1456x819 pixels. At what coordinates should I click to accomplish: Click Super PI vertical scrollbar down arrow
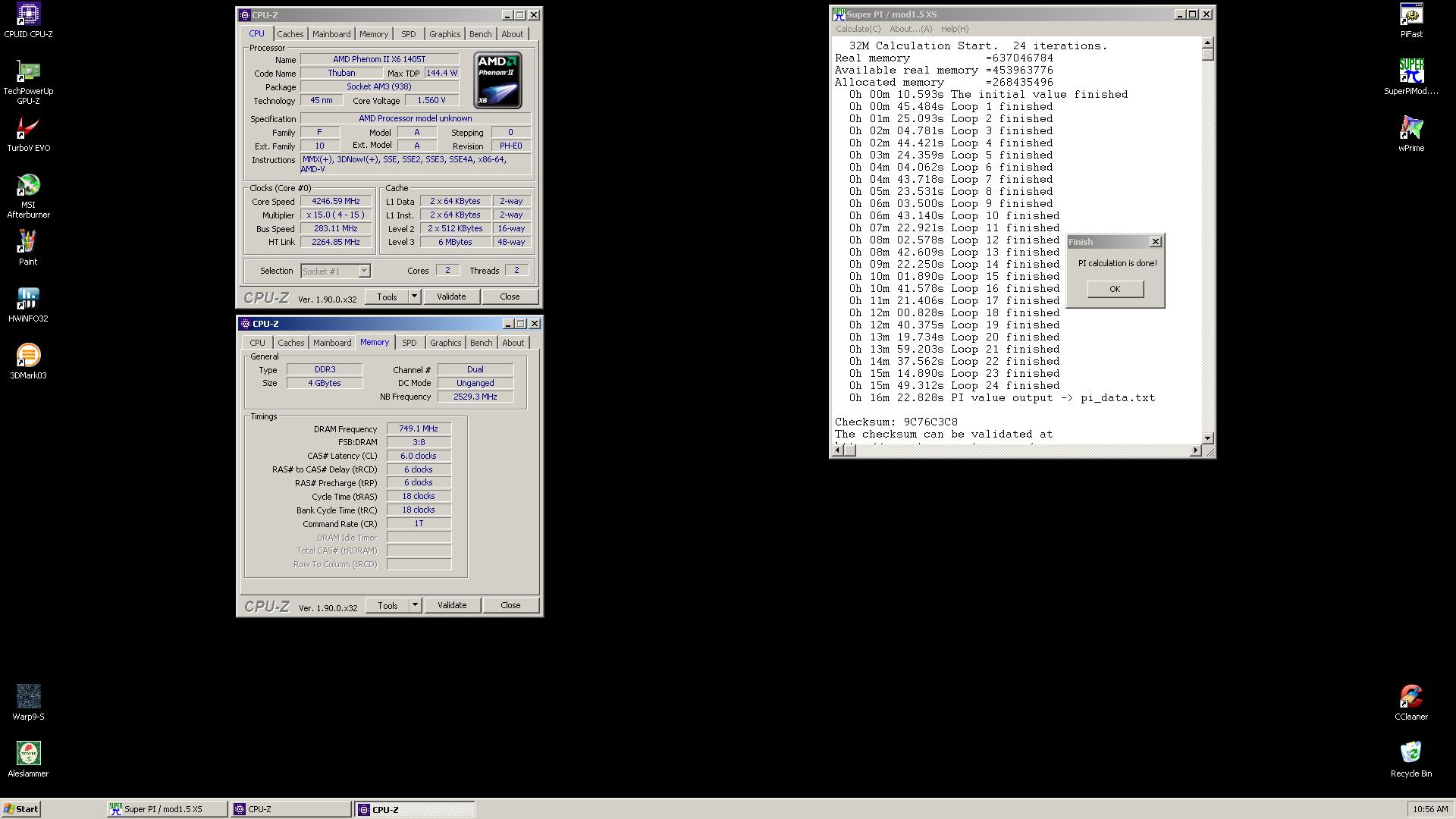tap(1208, 438)
